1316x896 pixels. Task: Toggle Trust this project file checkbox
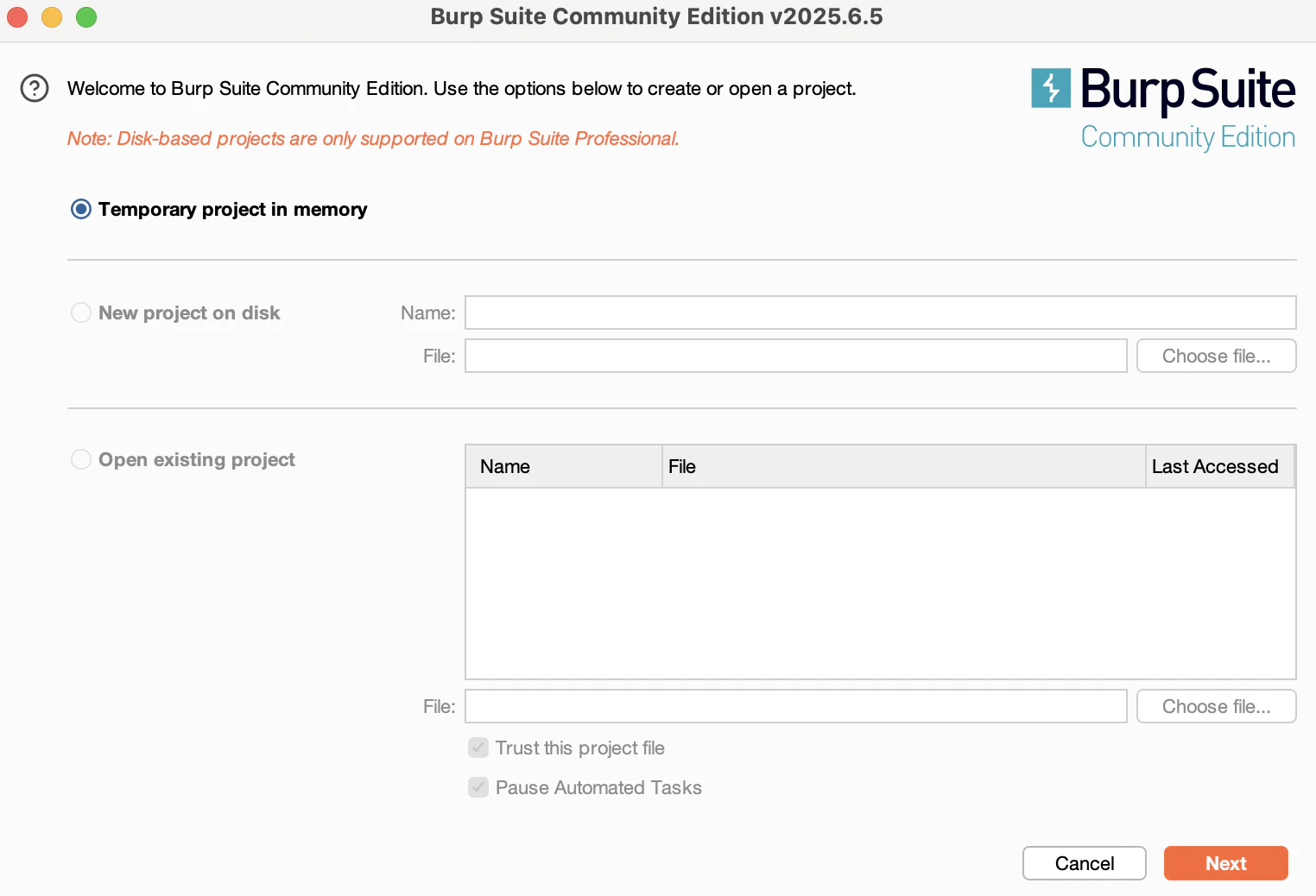478,748
